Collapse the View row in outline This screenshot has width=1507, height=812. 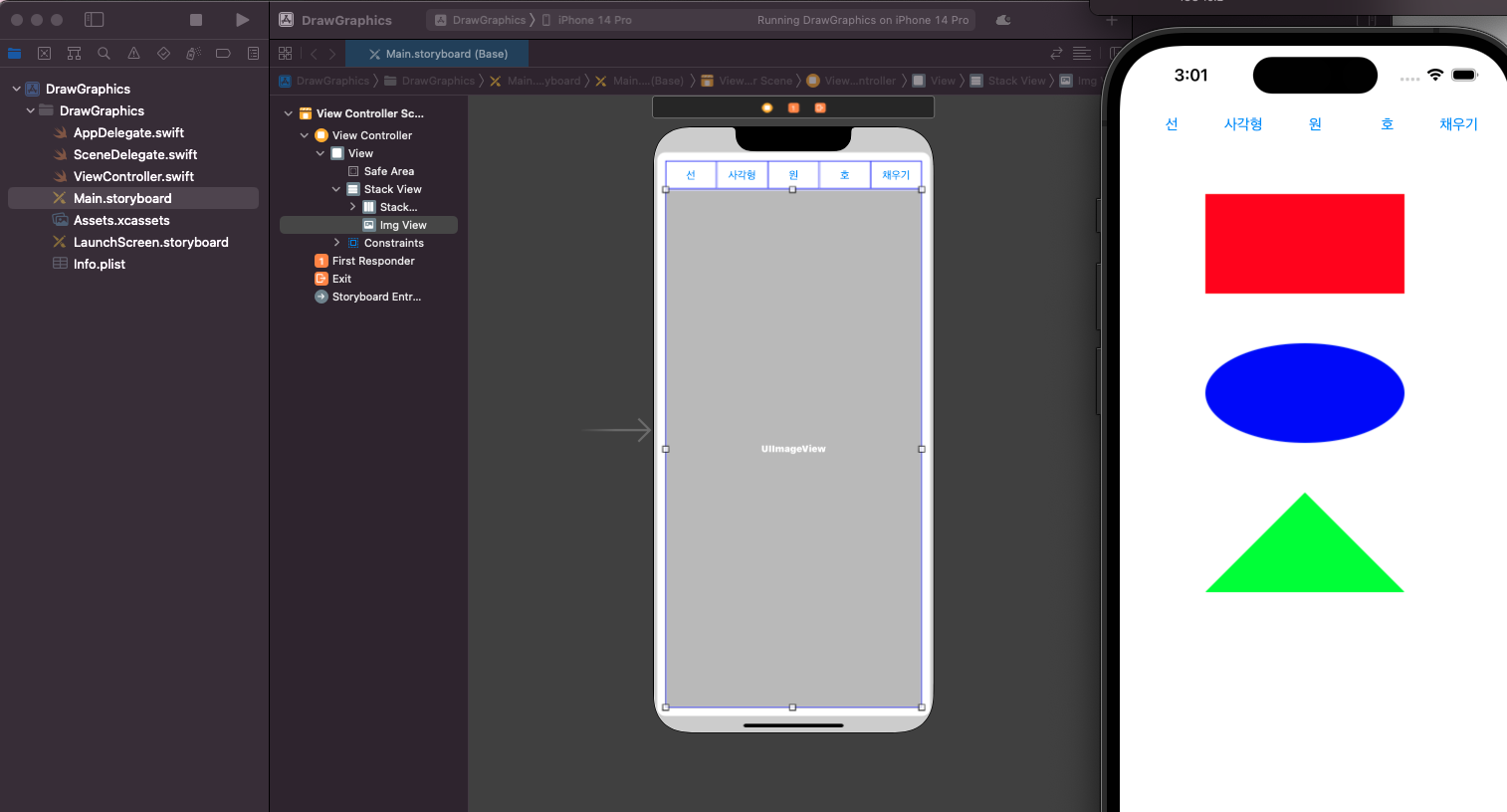click(x=321, y=153)
